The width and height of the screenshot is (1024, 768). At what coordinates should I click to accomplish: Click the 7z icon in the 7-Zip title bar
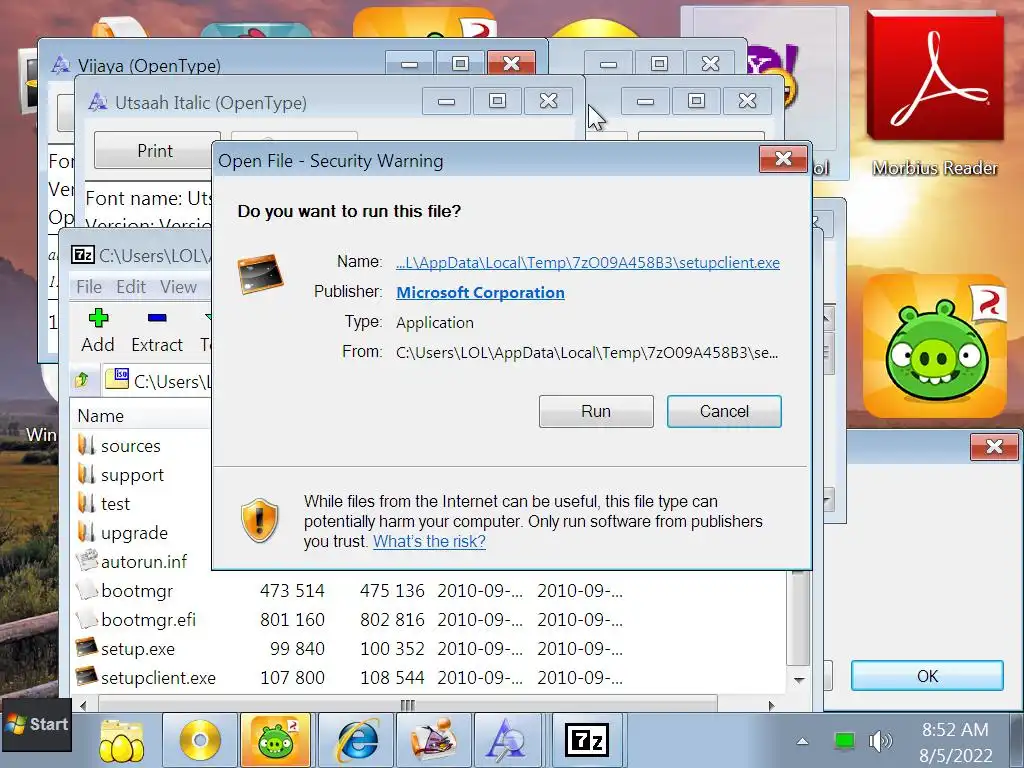(x=83, y=255)
